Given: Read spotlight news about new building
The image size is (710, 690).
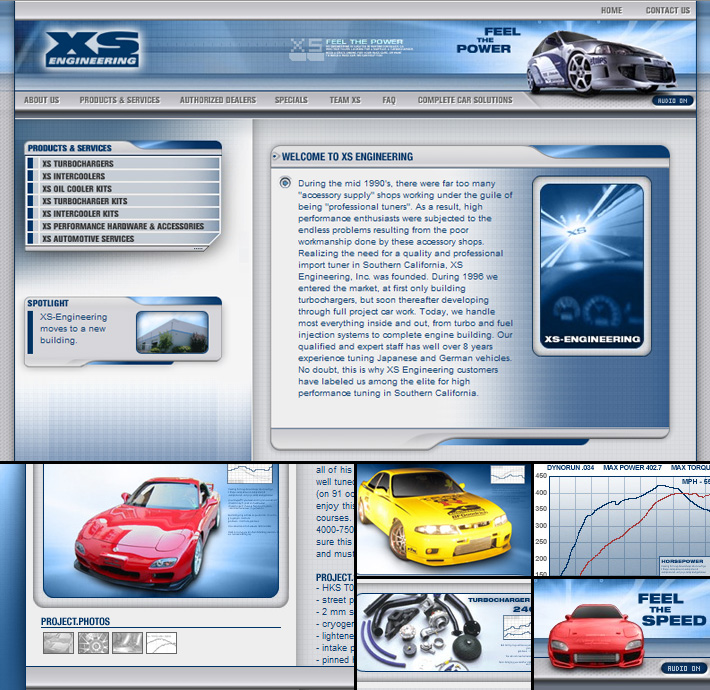Looking at the screenshot, I should point(73,328).
